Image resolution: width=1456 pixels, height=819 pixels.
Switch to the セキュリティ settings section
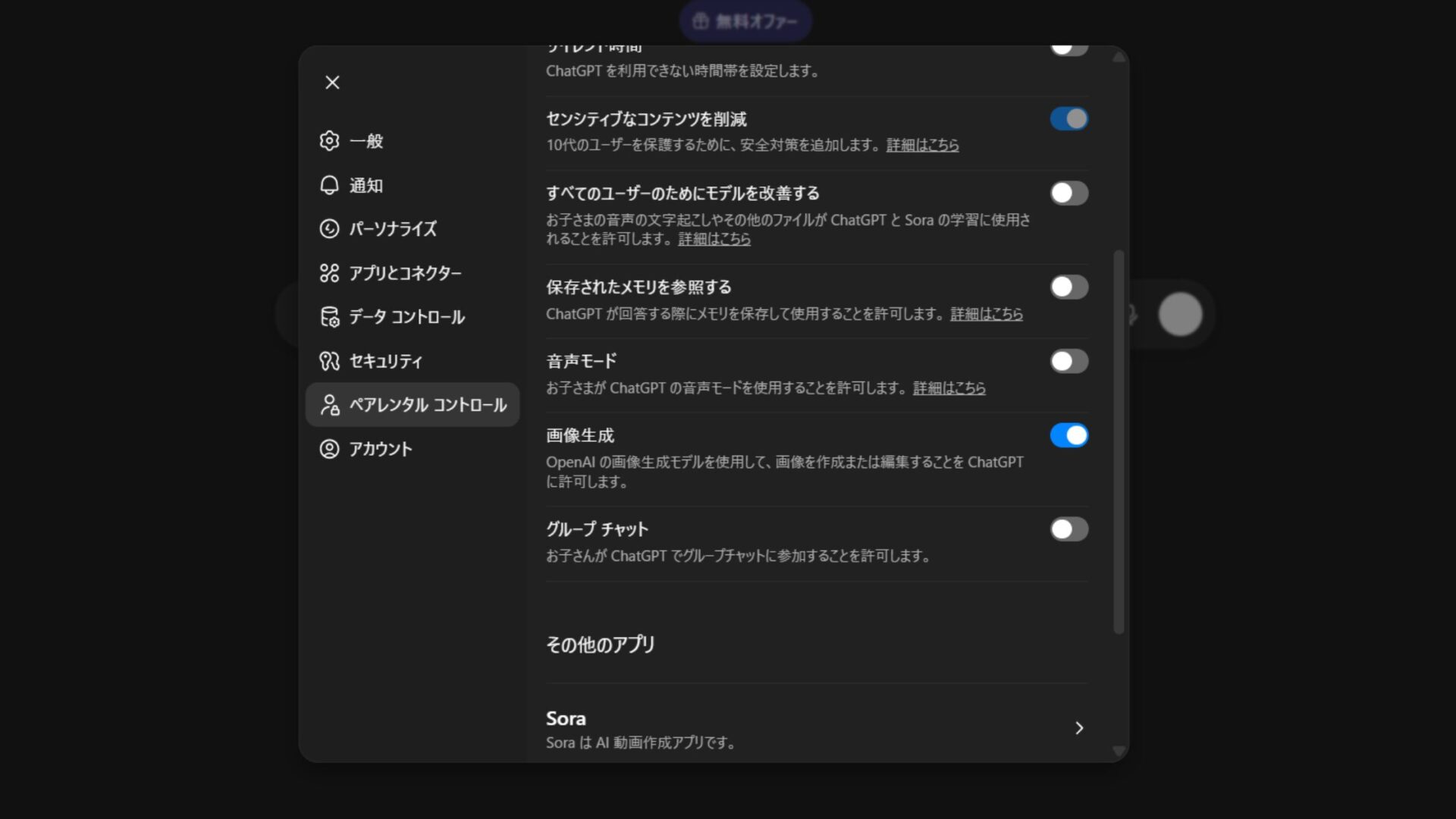point(384,362)
